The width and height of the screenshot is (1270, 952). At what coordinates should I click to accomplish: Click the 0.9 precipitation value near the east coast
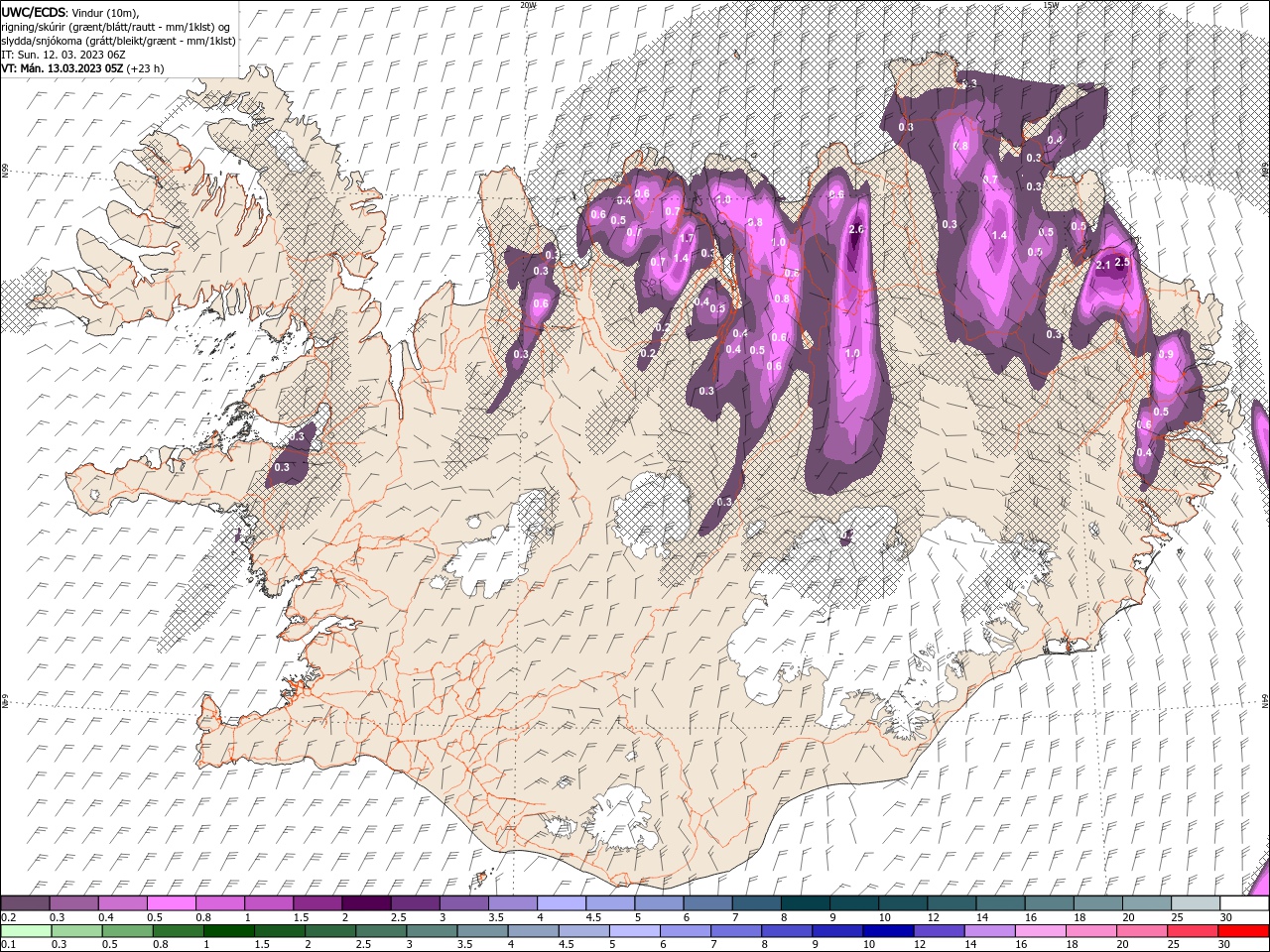click(1166, 354)
